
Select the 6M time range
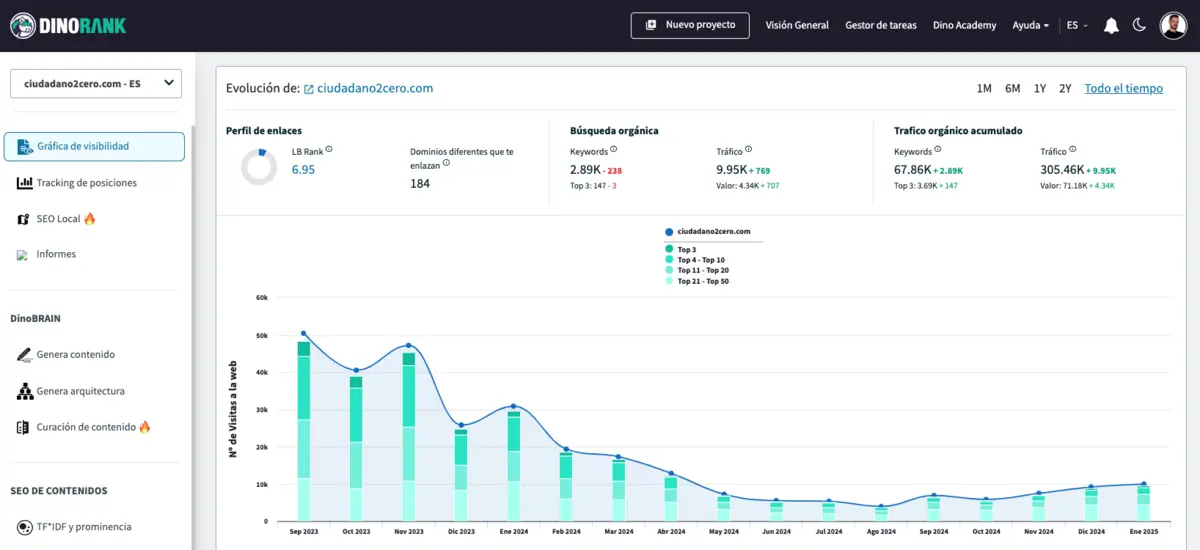[x=1012, y=88]
